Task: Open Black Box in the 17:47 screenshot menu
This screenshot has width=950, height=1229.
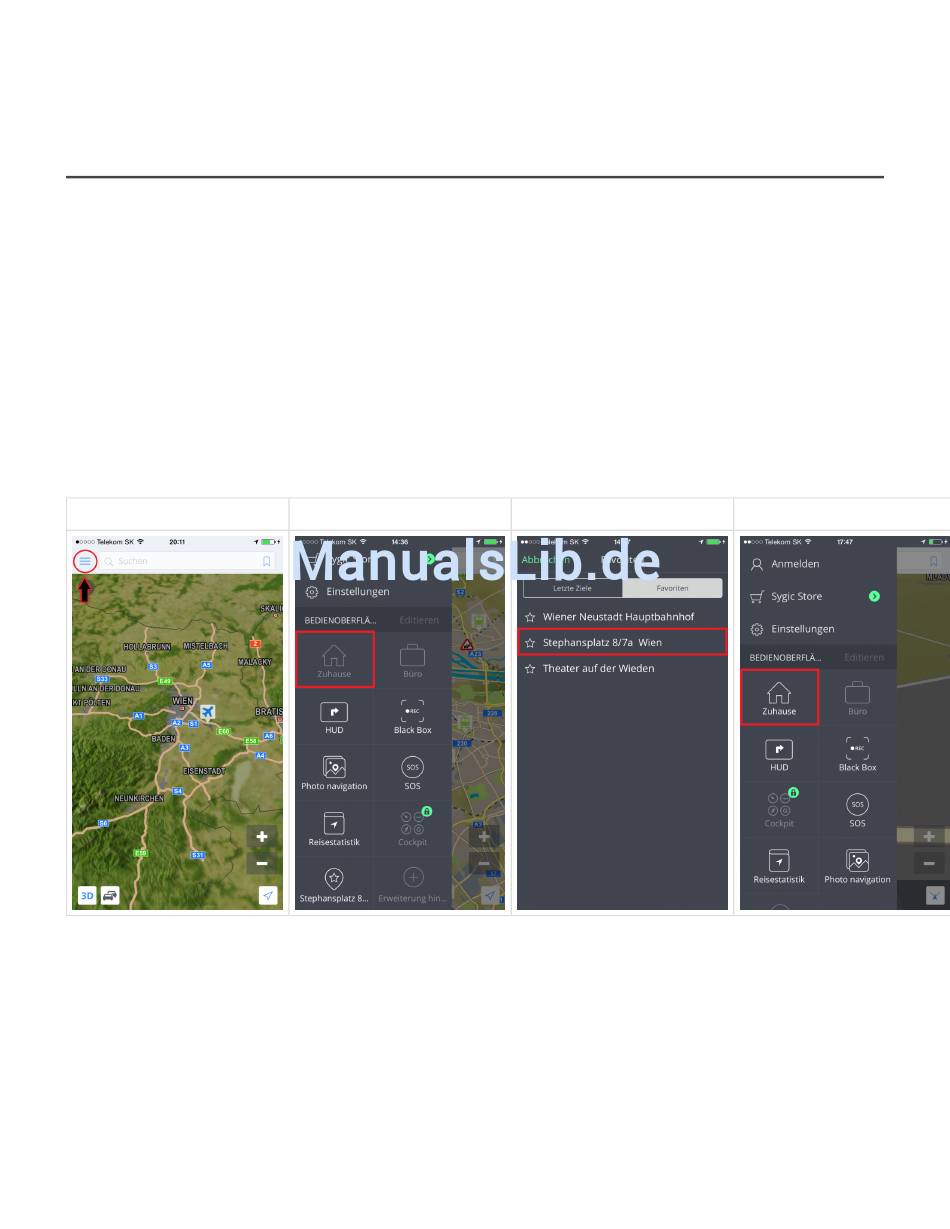Action: (857, 754)
